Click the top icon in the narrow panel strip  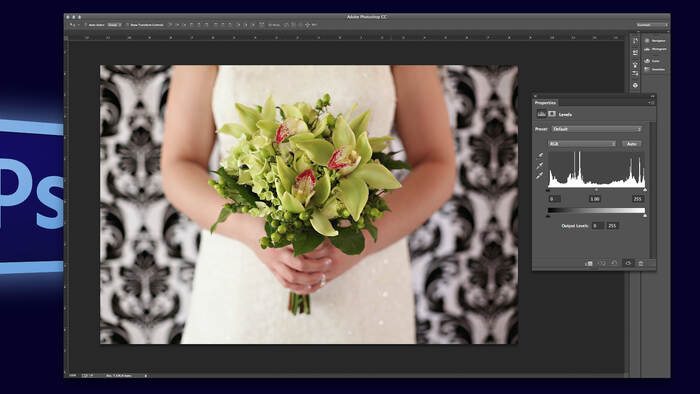(635, 41)
